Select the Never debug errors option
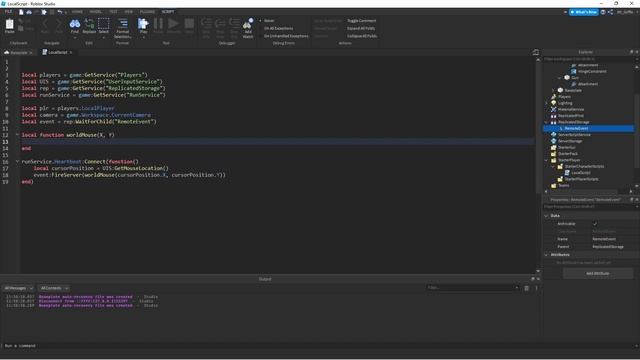Viewport: 640px width, 360px height. pyautogui.click(x=269, y=20)
